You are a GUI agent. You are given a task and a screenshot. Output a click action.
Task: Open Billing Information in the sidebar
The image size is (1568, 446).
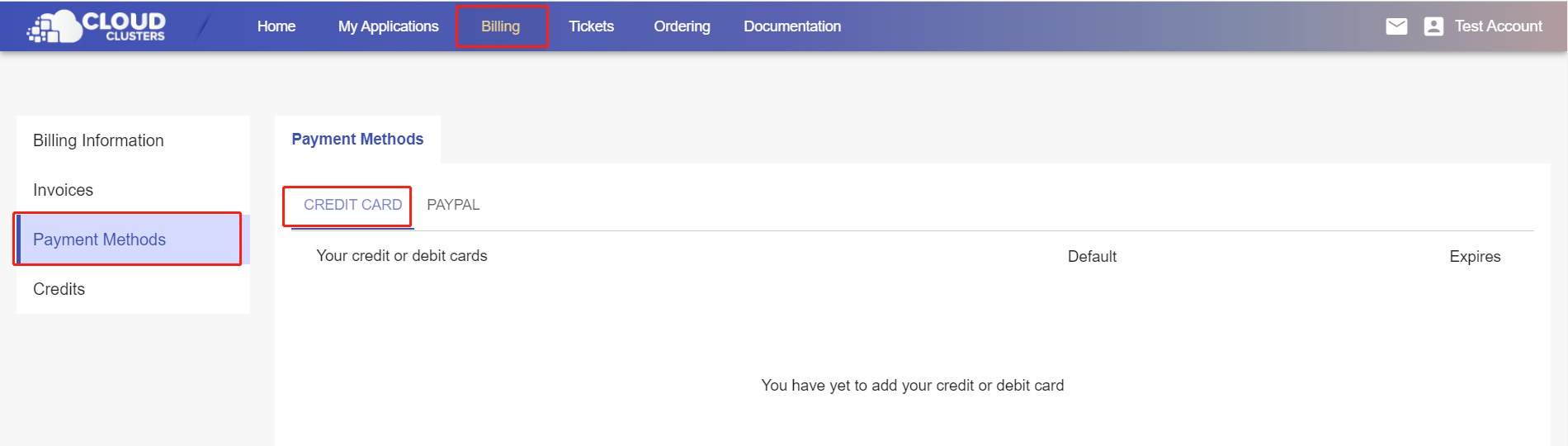coord(98,140)
